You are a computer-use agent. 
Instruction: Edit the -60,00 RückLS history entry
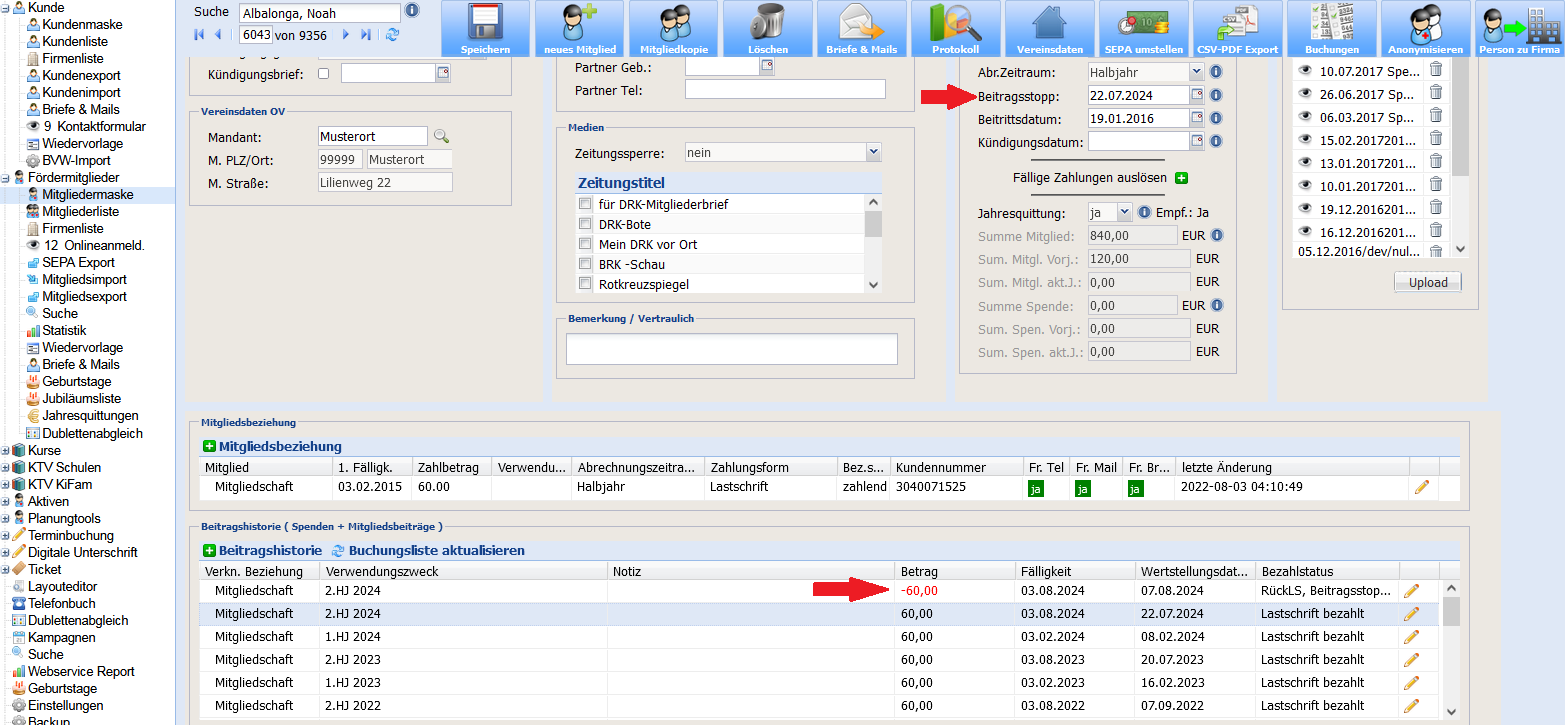click(x=1412, y=590)
